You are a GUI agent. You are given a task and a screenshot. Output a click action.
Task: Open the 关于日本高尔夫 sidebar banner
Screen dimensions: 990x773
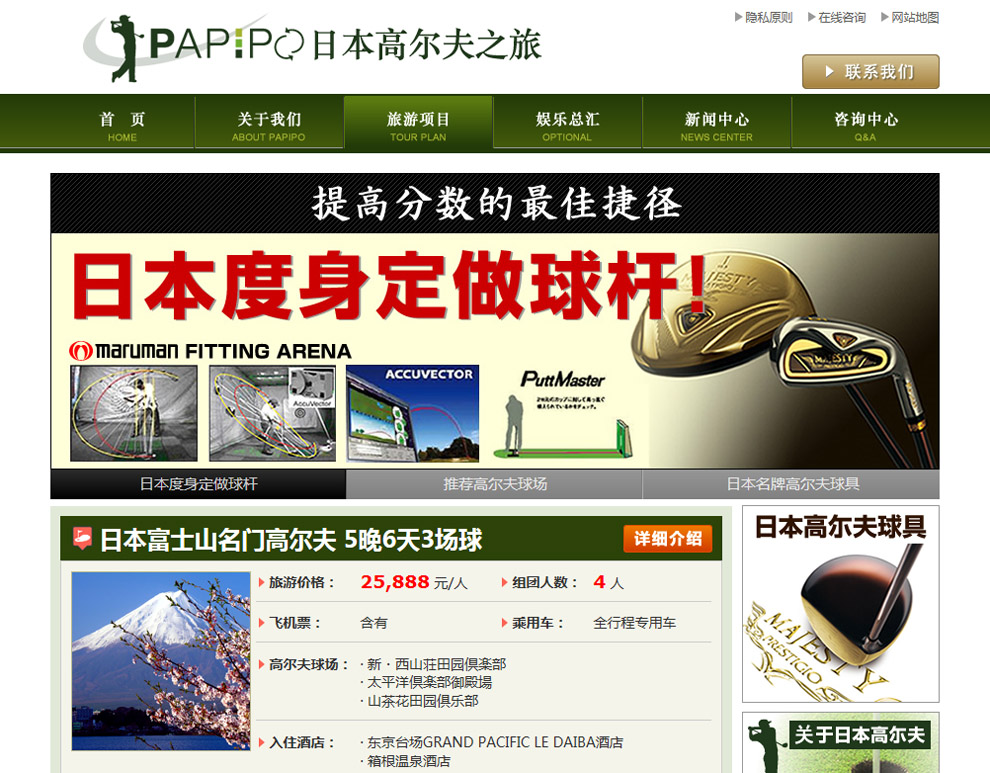[840, 743]
